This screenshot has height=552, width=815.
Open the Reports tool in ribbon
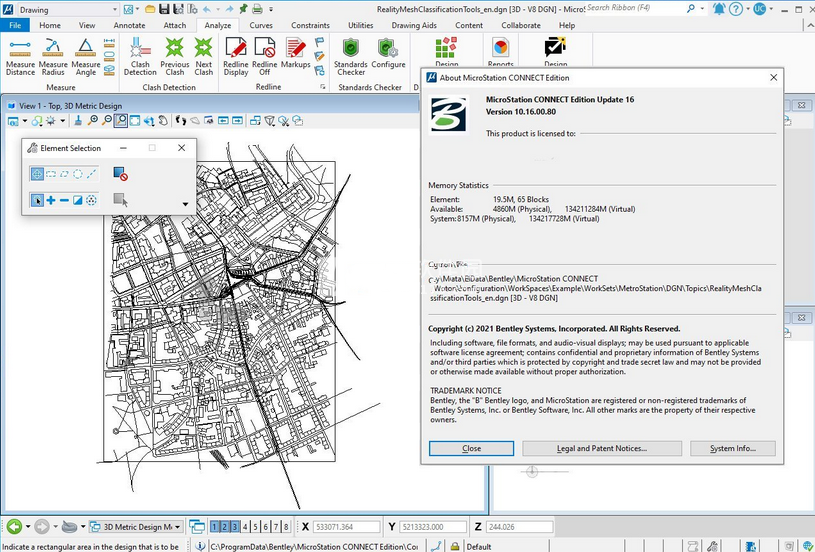click(501, 52)
